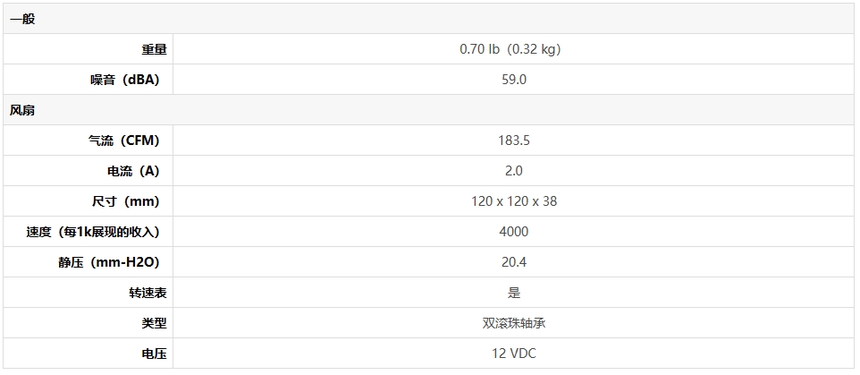The width and height of the screenshot is (860, 375).
Task: Click the noise value 59.0
Action: tap(514, 79)
